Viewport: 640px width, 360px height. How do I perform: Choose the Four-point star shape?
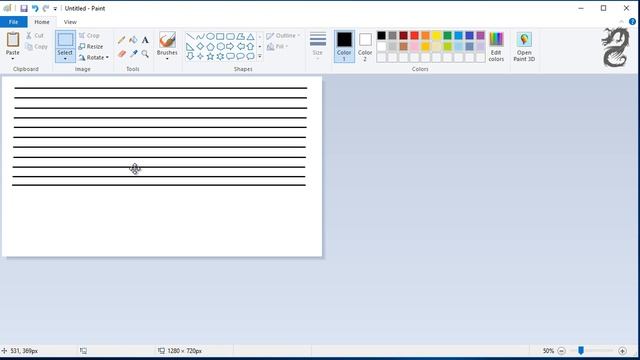click(200, 56)
